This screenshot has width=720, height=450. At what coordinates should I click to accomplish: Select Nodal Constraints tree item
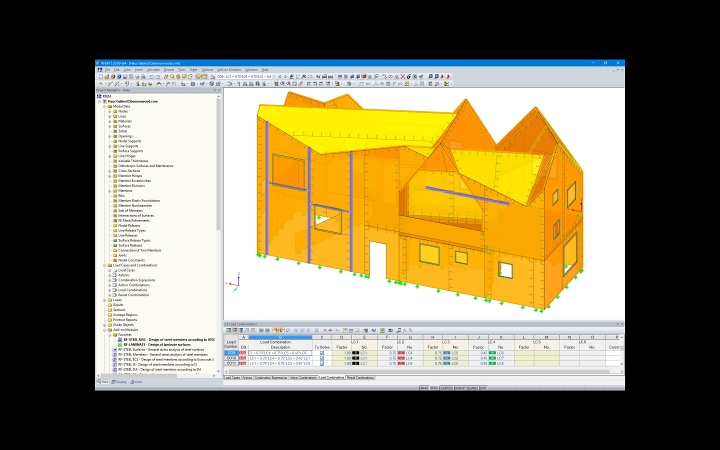(131, 260)
